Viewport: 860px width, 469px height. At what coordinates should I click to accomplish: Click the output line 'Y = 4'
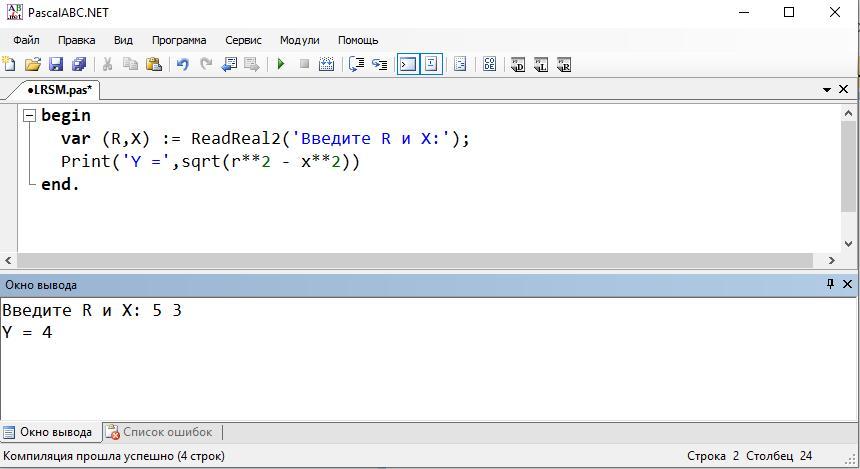[x=27, y=332]
